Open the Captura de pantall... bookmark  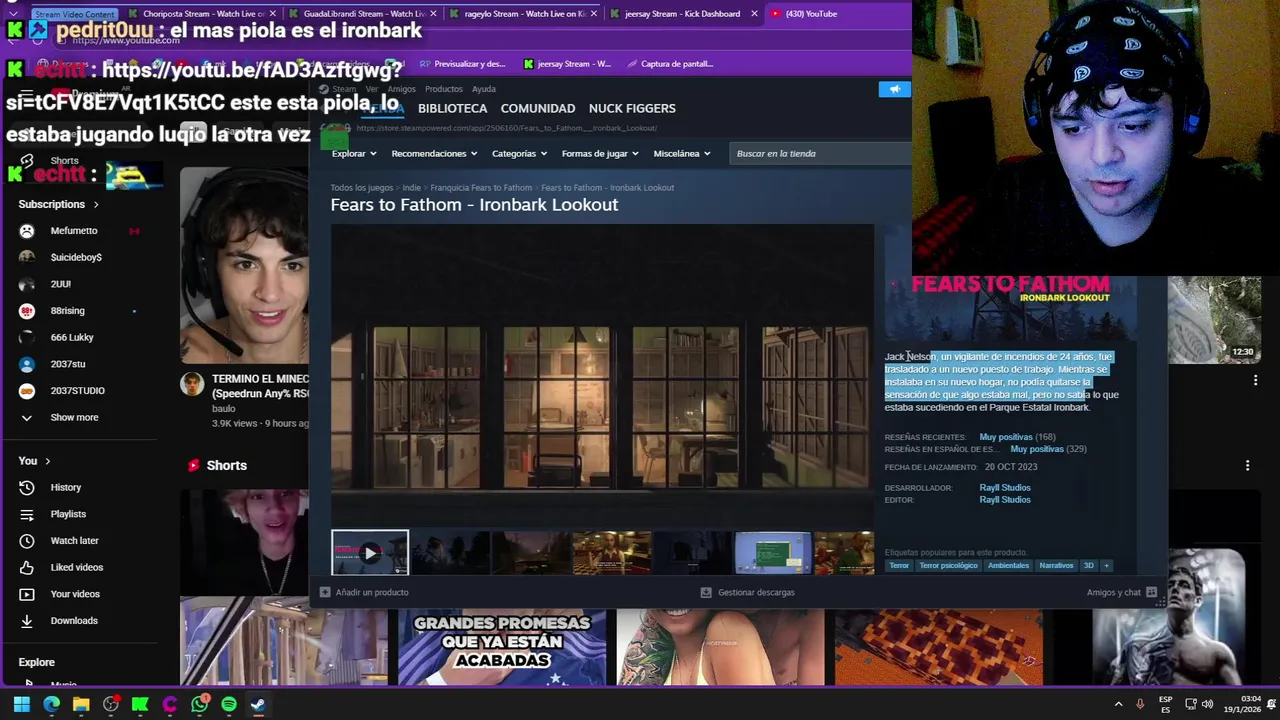[x=670, y=64]
